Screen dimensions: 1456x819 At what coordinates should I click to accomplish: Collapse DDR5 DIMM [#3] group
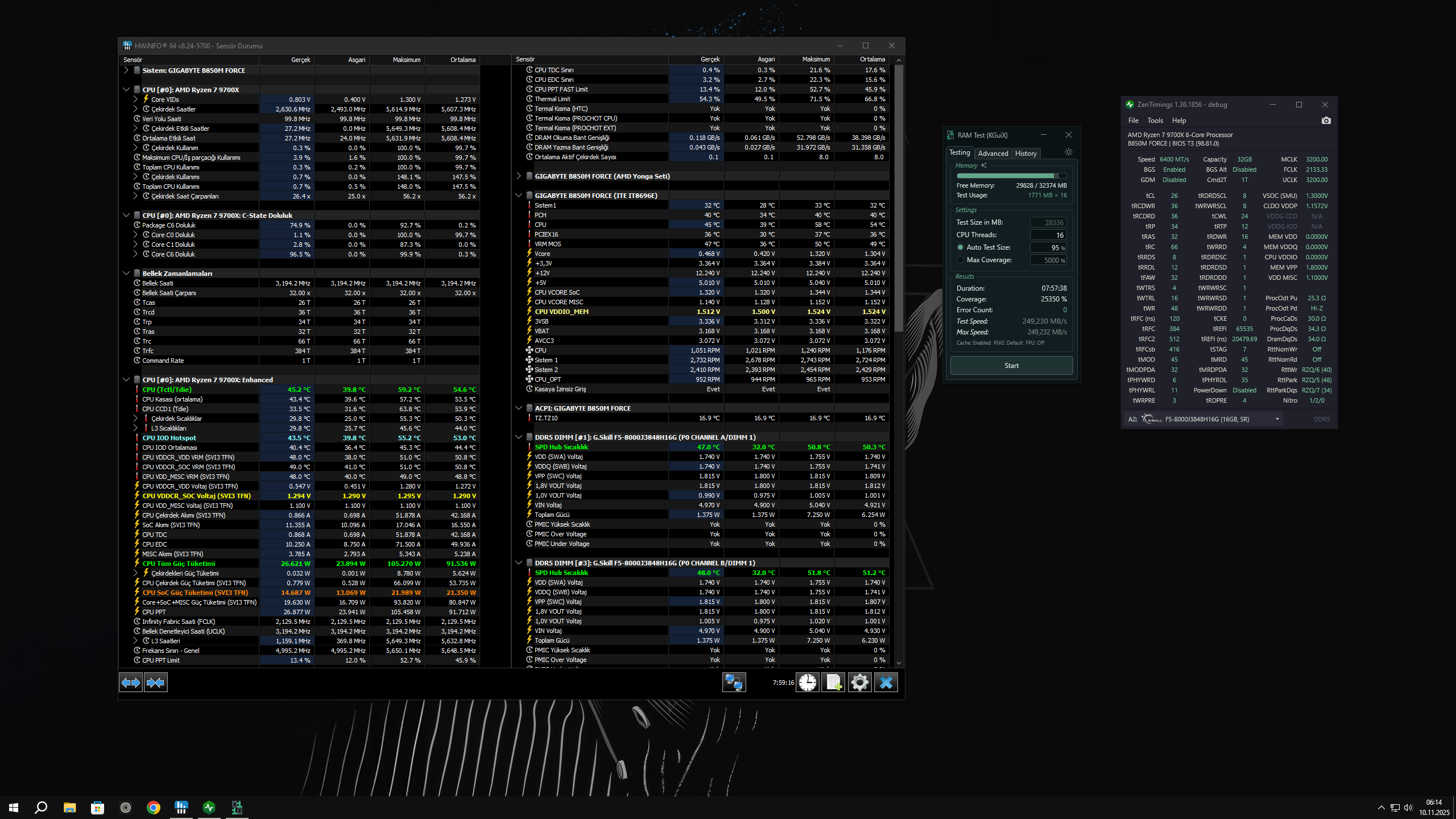tap(519, 563)
